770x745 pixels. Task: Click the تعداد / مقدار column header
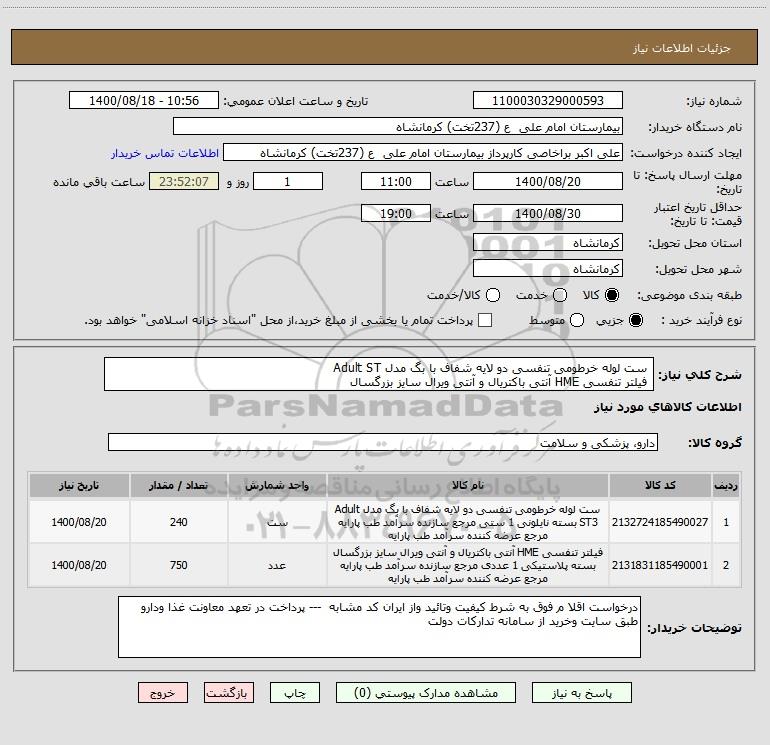click(179, 485)
